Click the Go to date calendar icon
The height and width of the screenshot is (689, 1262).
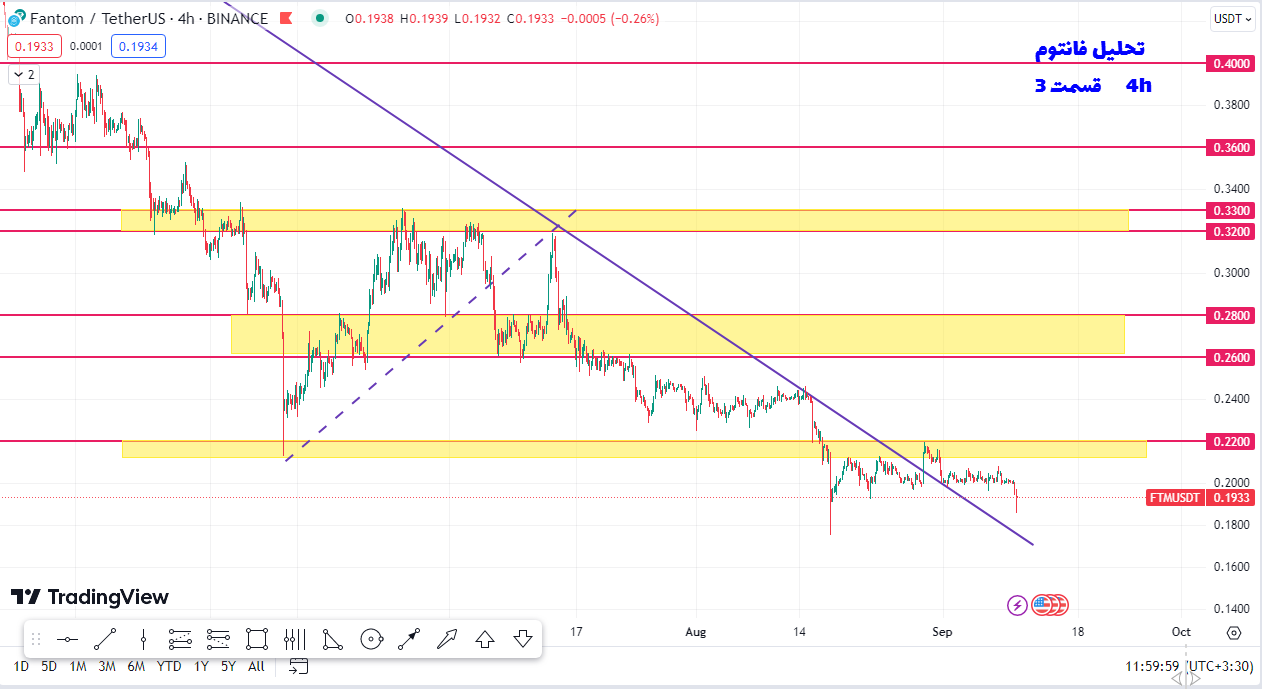[298, 666]
